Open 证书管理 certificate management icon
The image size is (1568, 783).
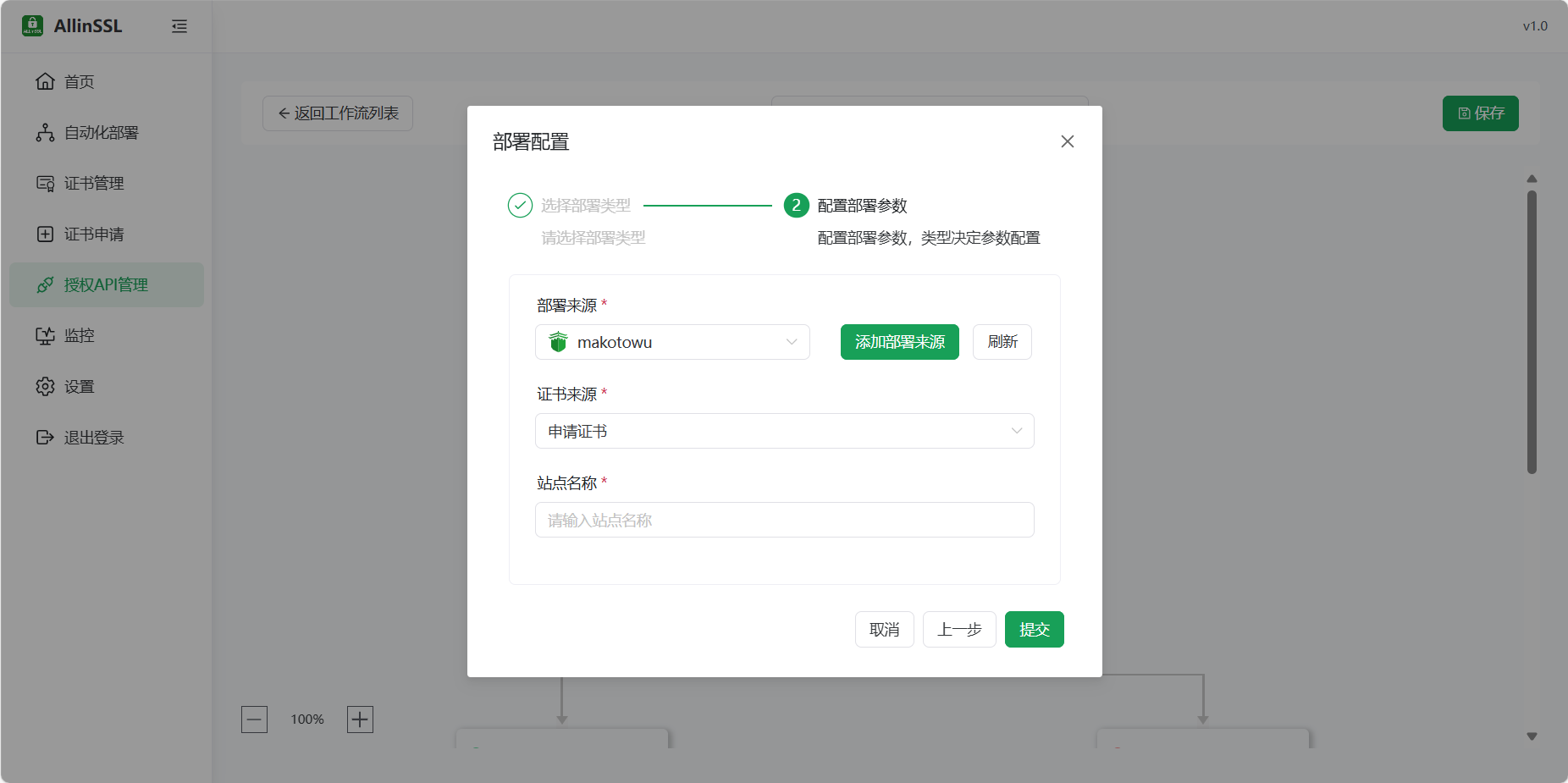46,183
